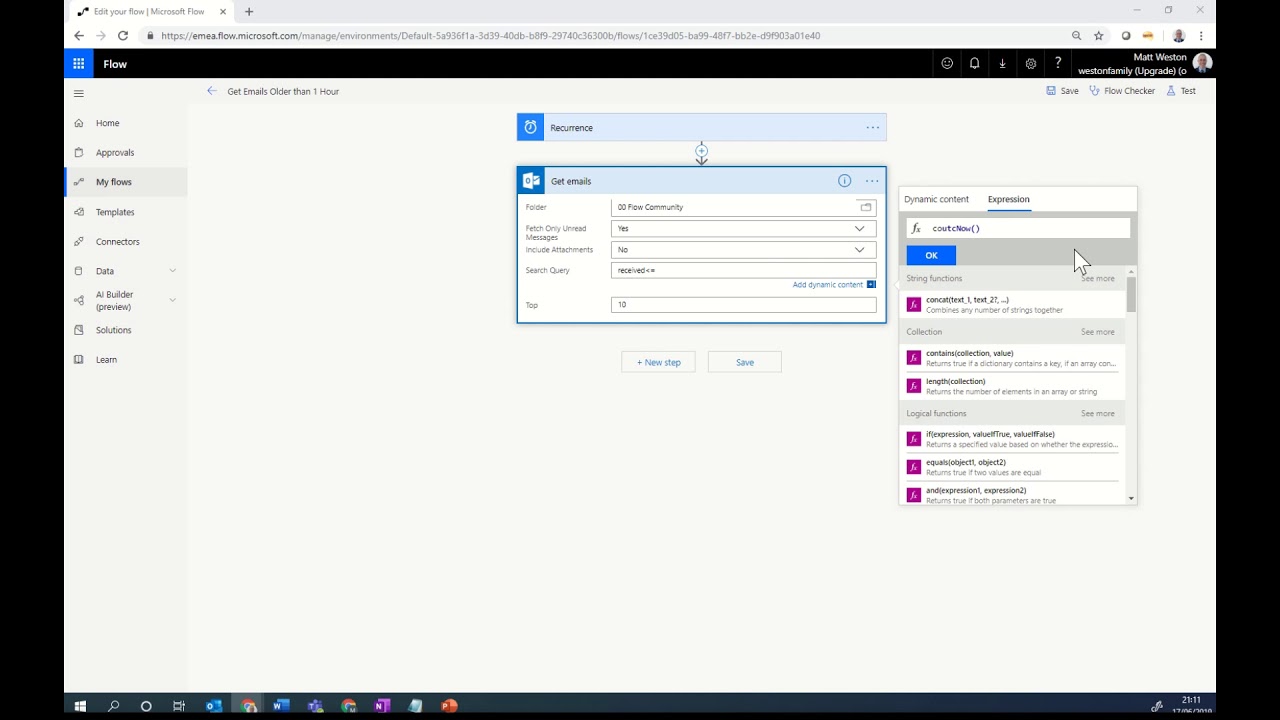Switch to Dynamic content tab
The image size is (1280, 720).
[x=936, y=199]
